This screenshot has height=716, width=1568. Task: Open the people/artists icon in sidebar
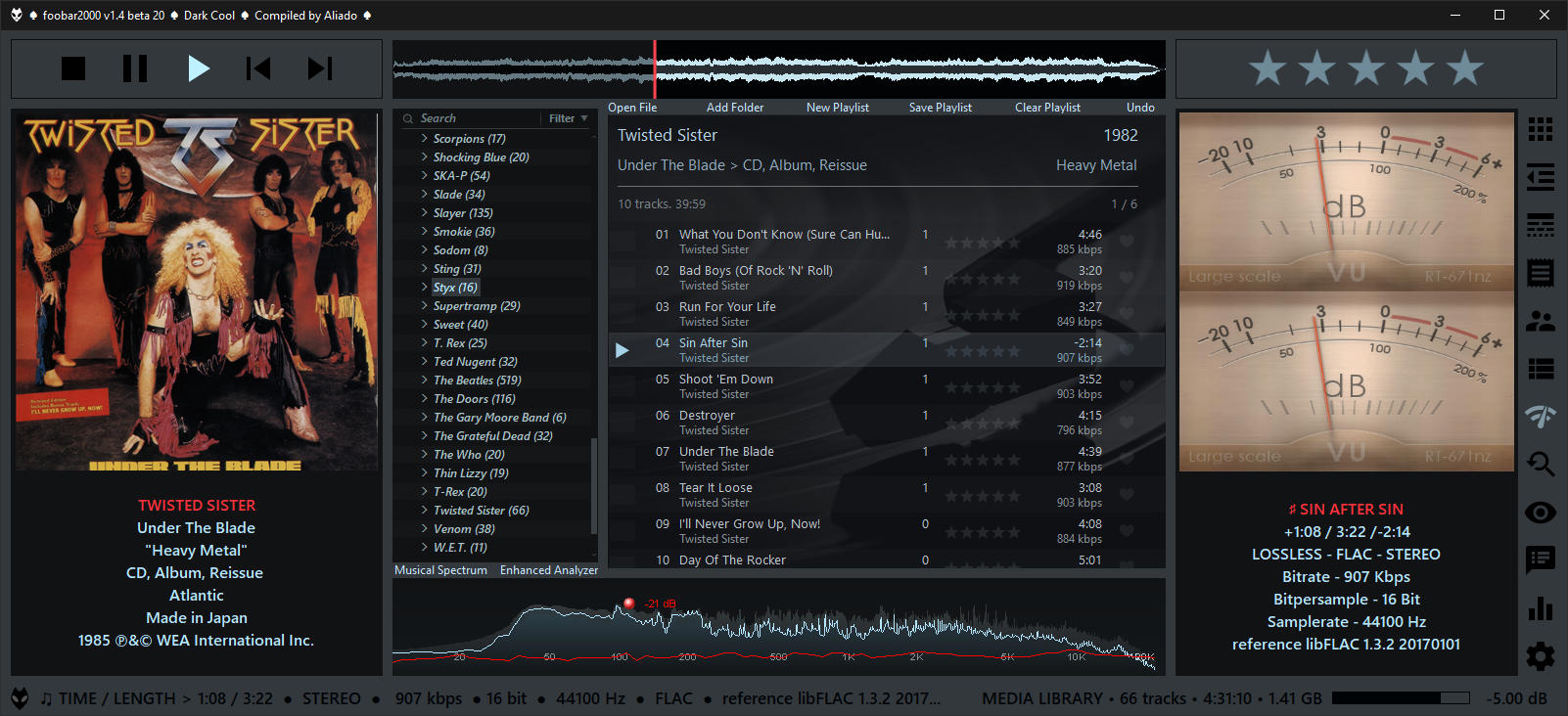coord(1541,321)
